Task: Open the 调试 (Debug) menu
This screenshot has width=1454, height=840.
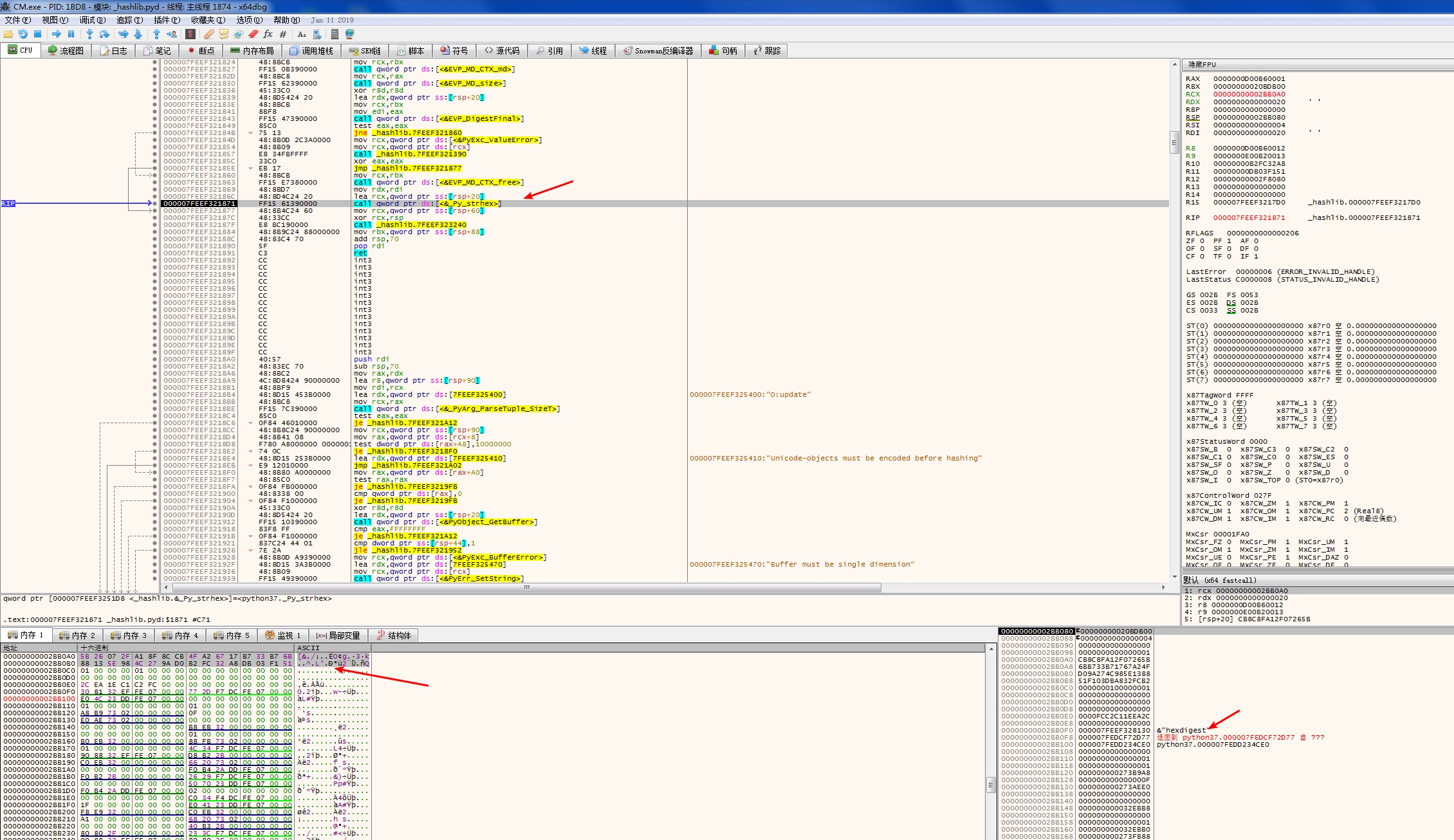Action: pos(92,20)
